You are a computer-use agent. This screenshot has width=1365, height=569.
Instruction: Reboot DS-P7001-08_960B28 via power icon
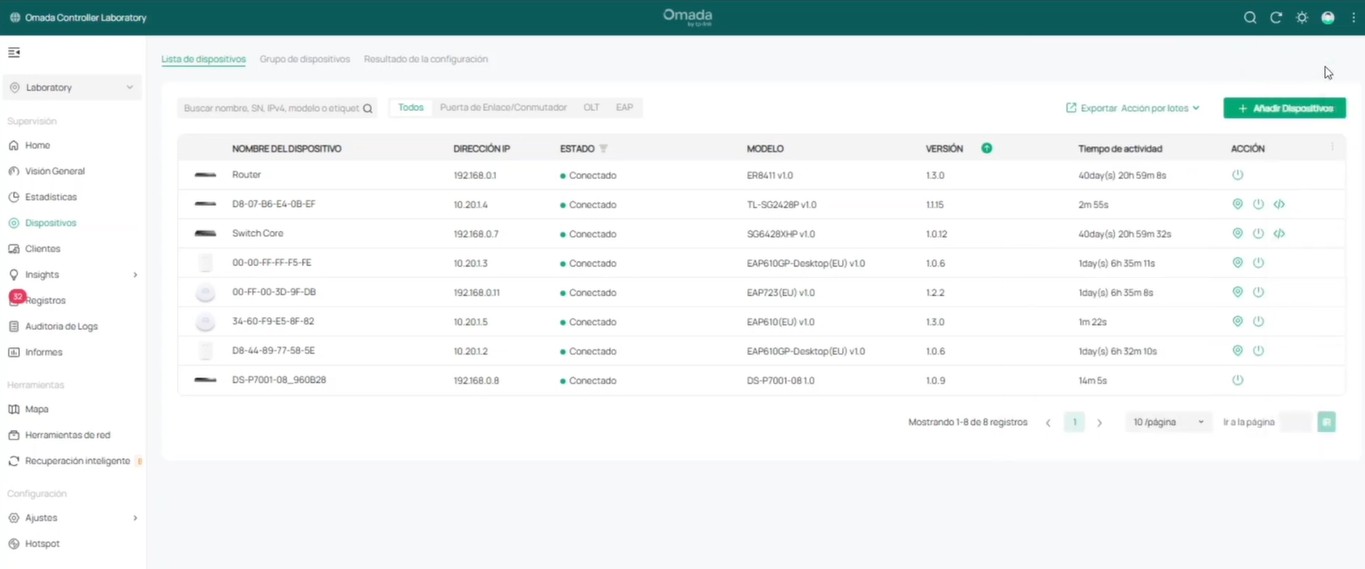(x=1238, y=380)
